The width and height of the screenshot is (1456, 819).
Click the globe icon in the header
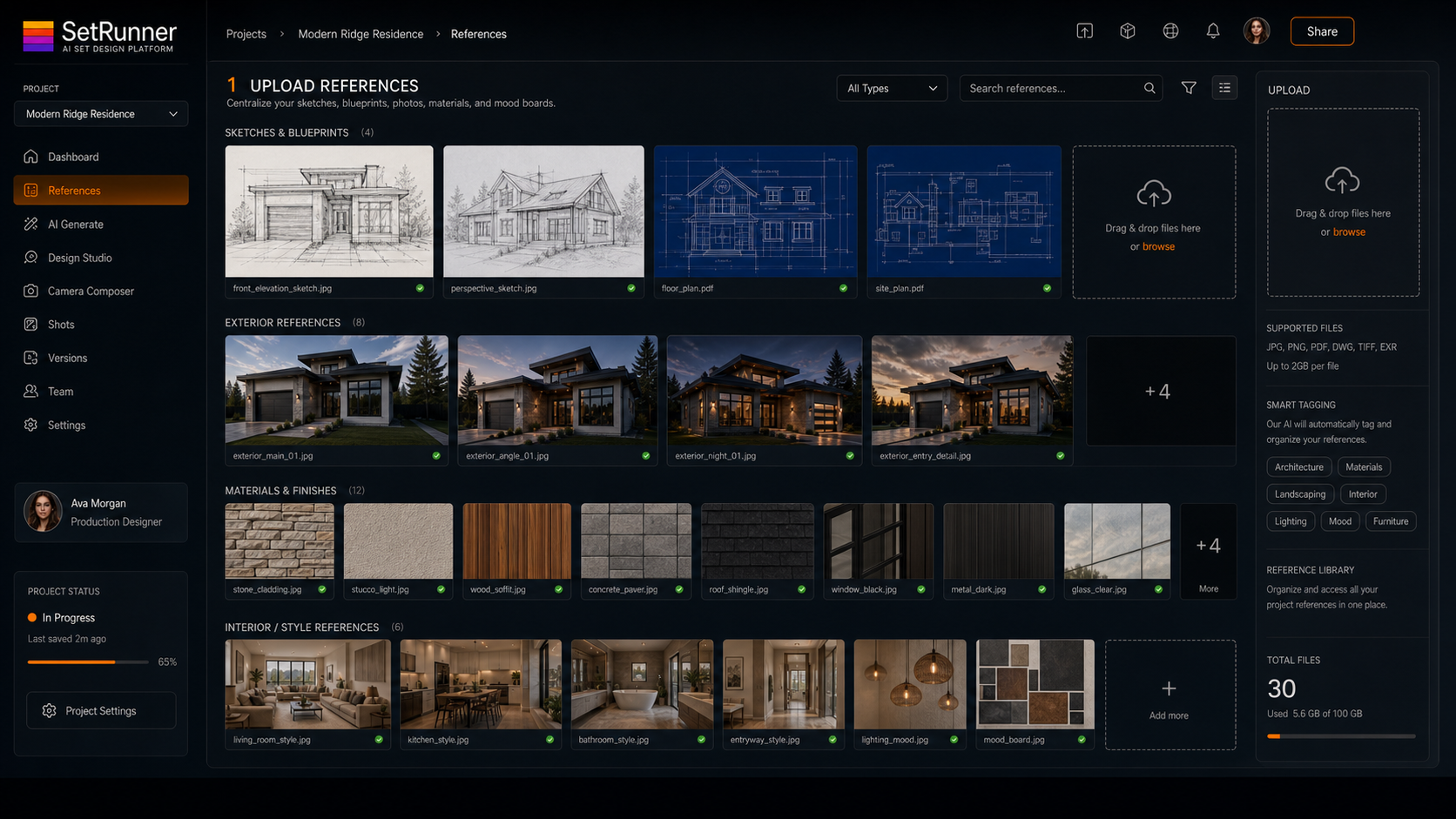point(1170,31)
